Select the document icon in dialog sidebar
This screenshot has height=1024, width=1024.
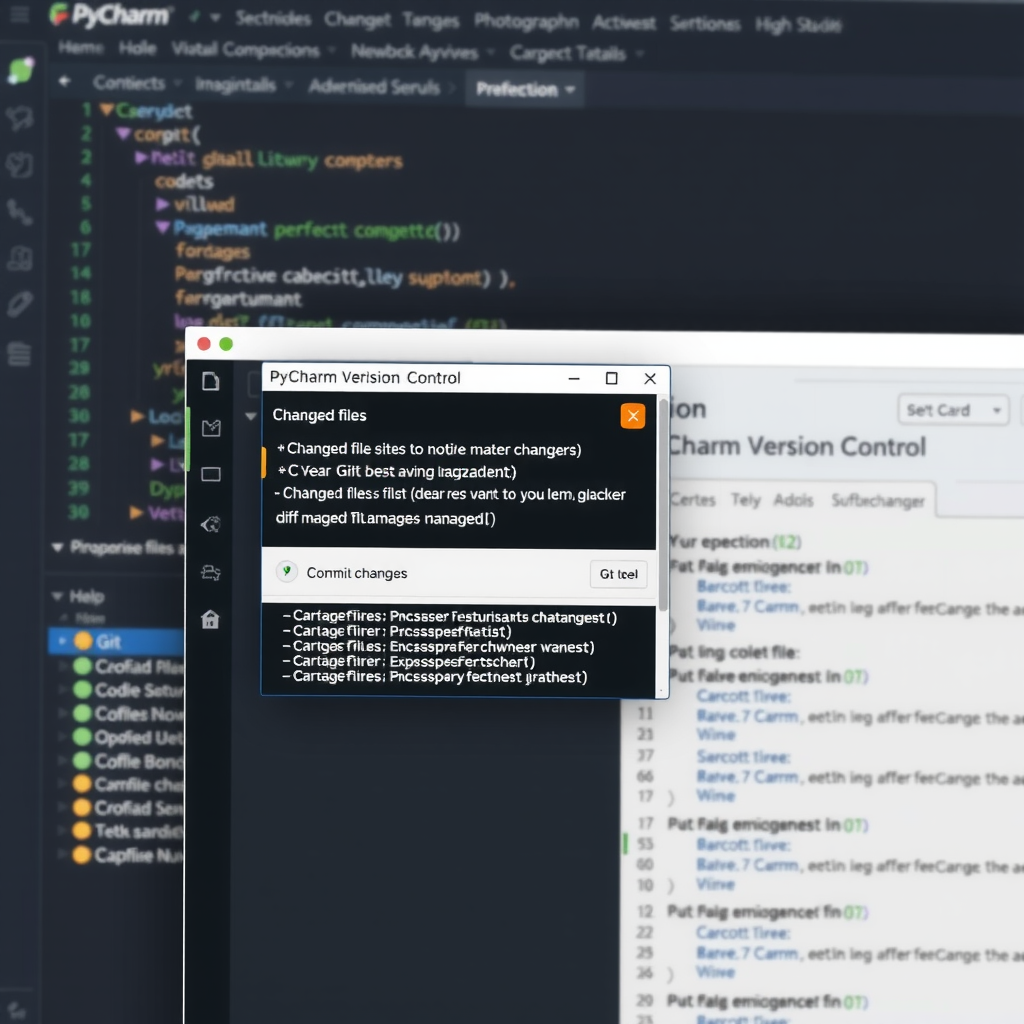pyautogui.click(x=211, y=381)
